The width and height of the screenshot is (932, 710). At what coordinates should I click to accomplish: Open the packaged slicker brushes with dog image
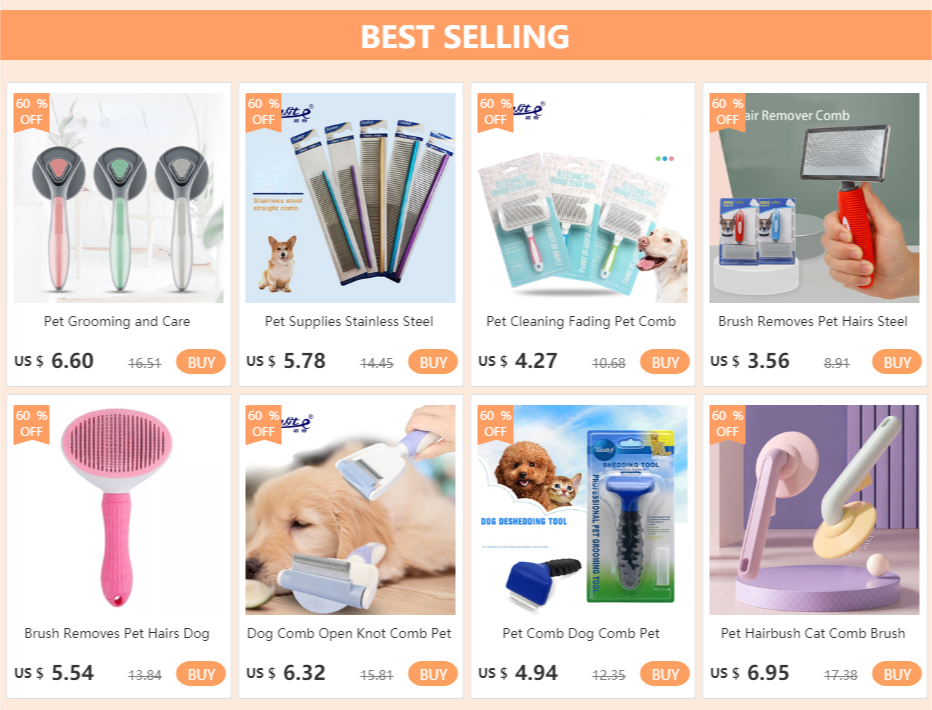click(x=582, y=198)
